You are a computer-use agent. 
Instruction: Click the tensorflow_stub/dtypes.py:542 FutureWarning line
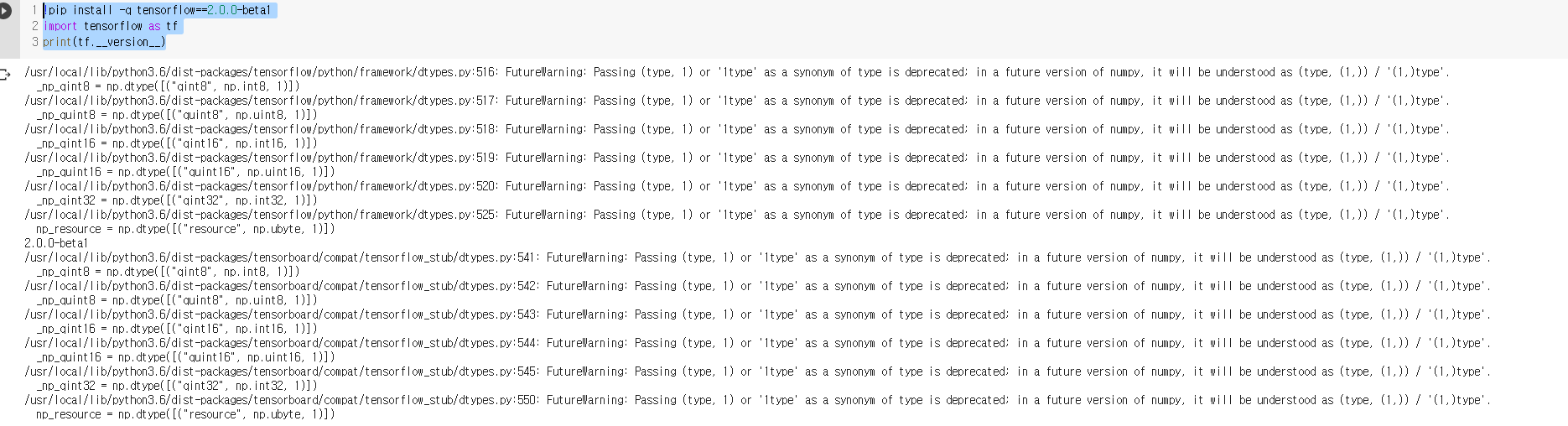click(758, 286)
